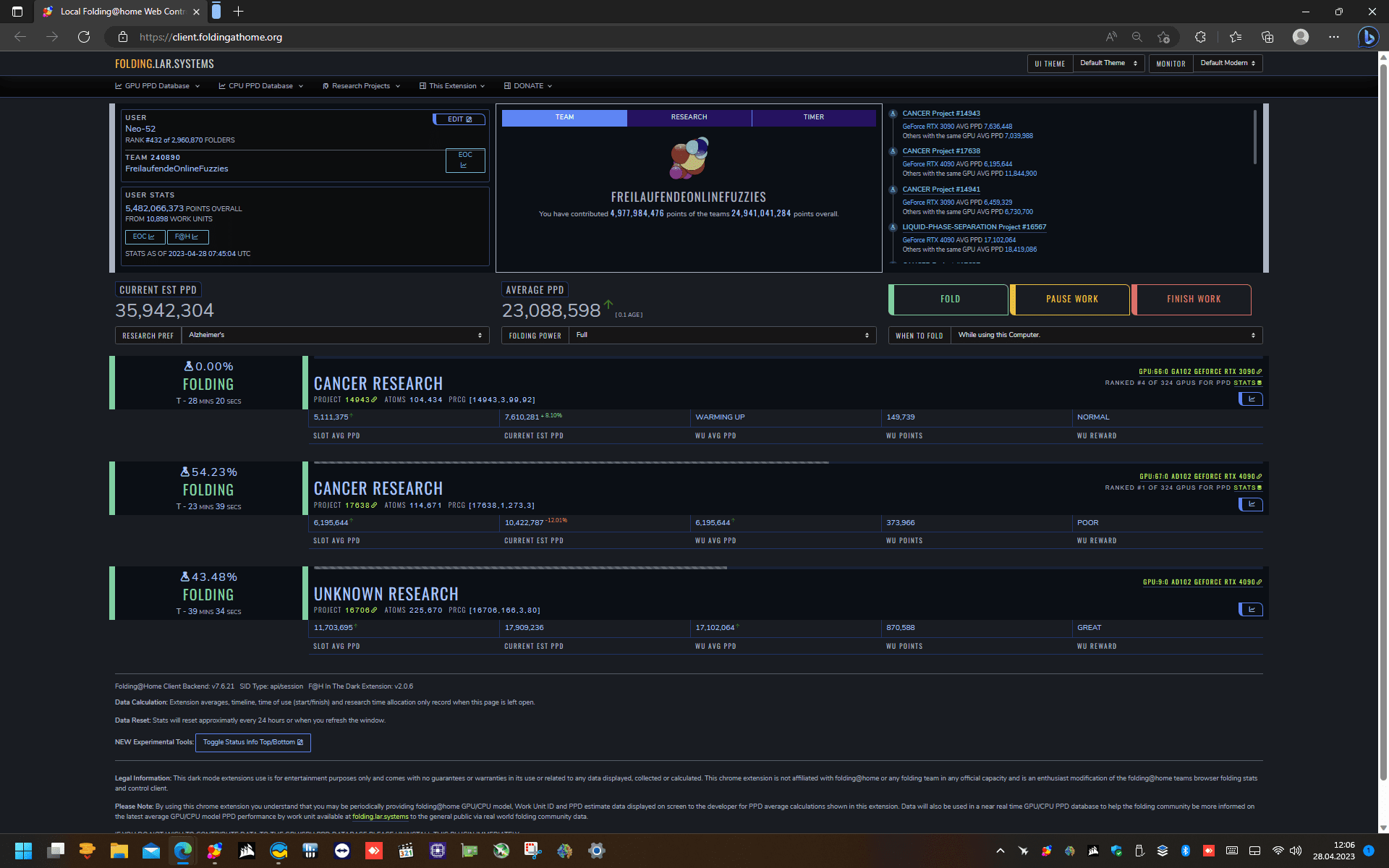Click the read aloud icon in address bar

(x=1110, y=37)
